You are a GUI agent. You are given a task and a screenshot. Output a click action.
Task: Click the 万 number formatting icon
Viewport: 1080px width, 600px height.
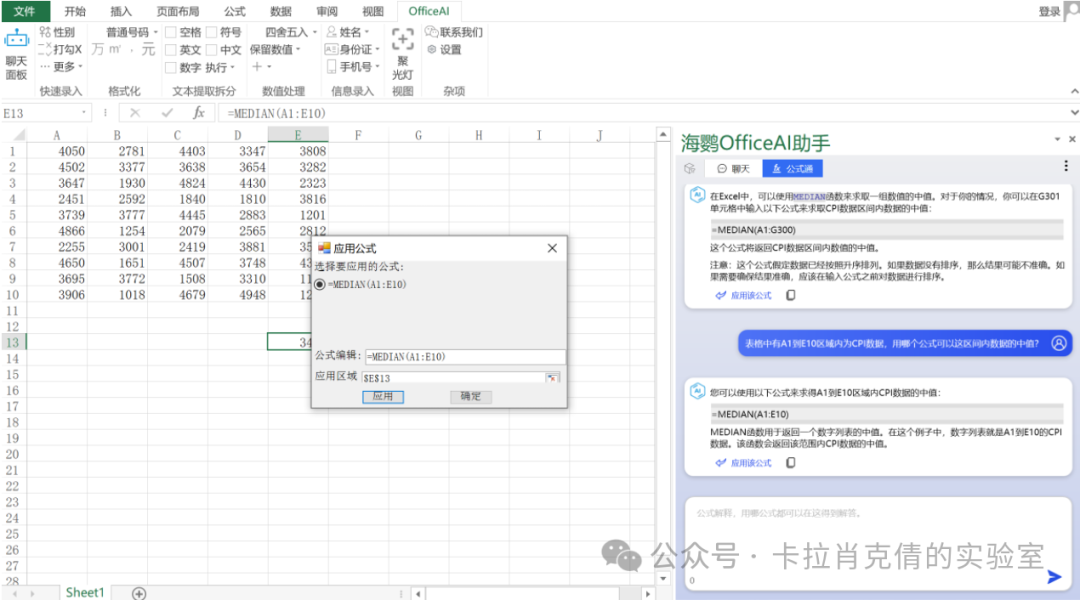[x=98, y=48]
